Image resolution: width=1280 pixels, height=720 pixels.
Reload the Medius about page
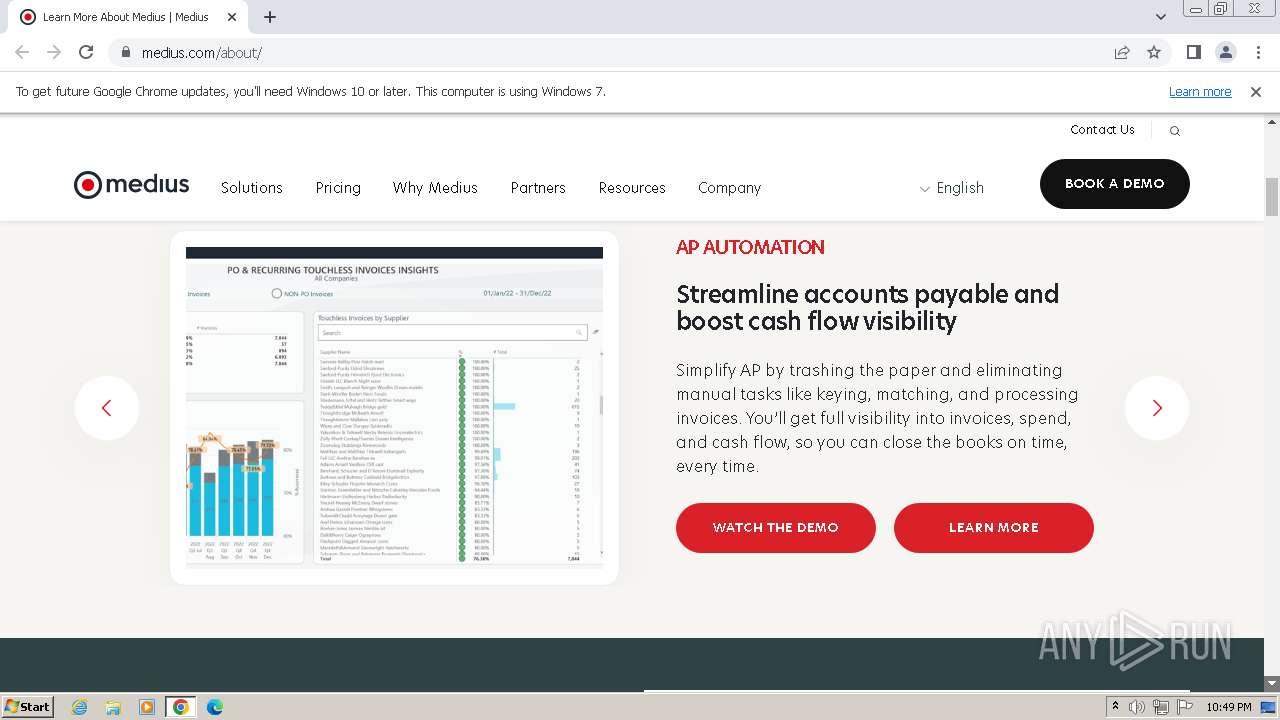(x=86, y=52)
